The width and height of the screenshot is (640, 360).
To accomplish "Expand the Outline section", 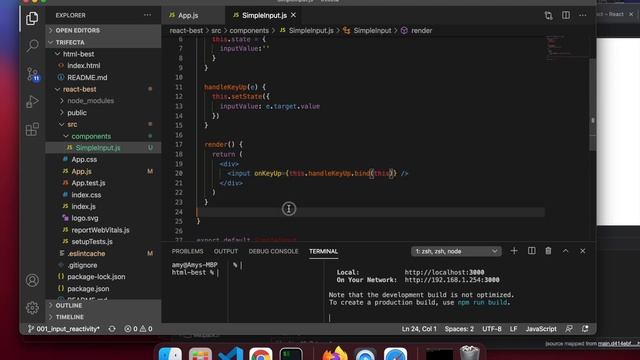I will pyautogui.click(x=103, y=305).
